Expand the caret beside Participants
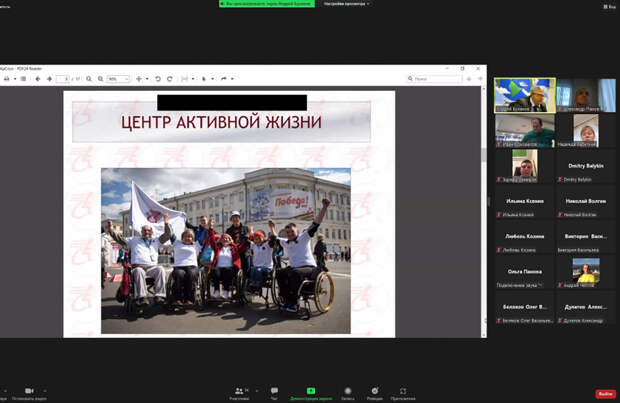620x403 pixels. coord(257,391)
